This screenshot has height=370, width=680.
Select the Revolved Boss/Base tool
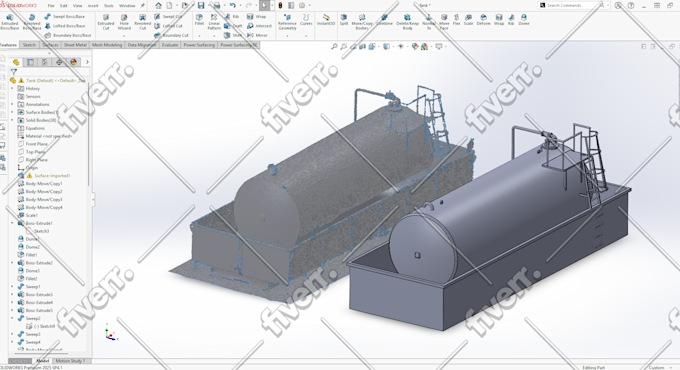32,22
